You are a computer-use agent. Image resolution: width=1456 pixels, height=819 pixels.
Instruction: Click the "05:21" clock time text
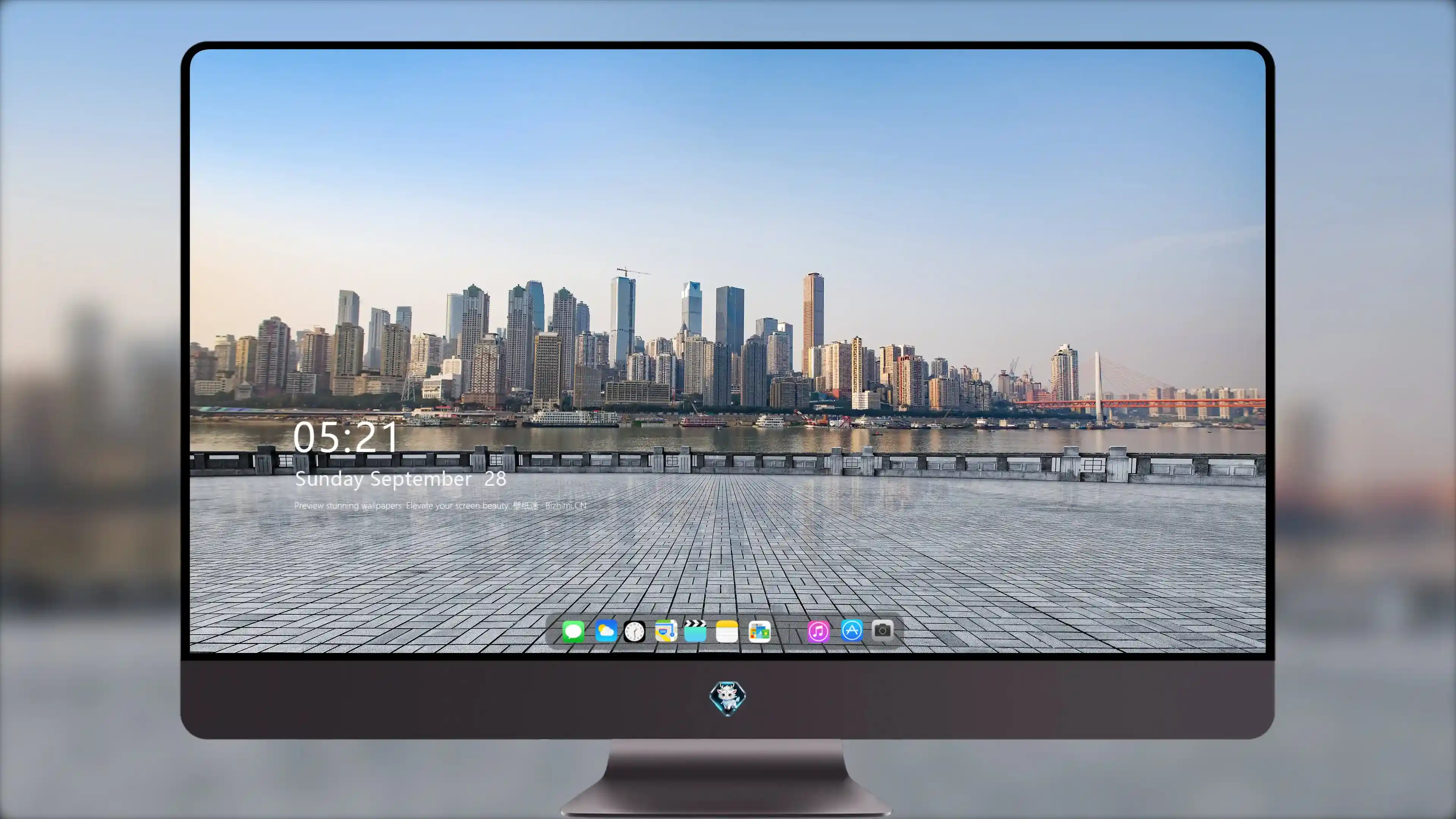pos(345,437)
